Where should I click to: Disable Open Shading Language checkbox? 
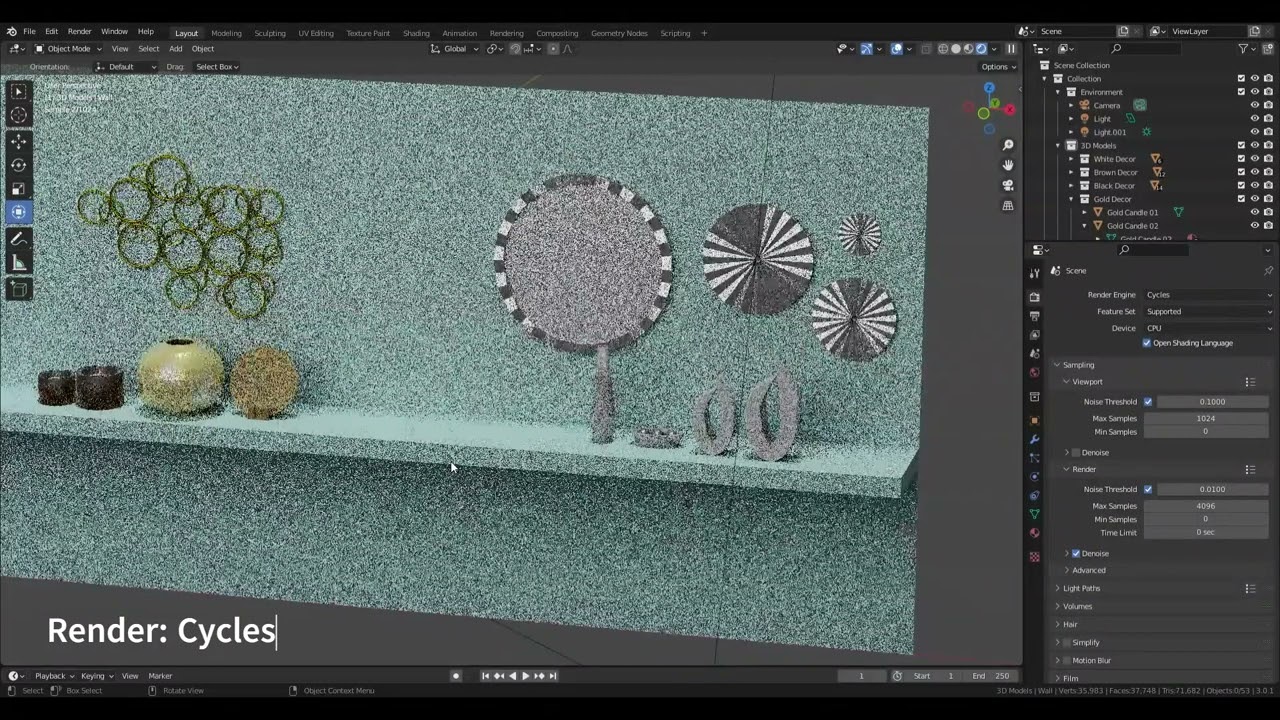click(1147, 343)
